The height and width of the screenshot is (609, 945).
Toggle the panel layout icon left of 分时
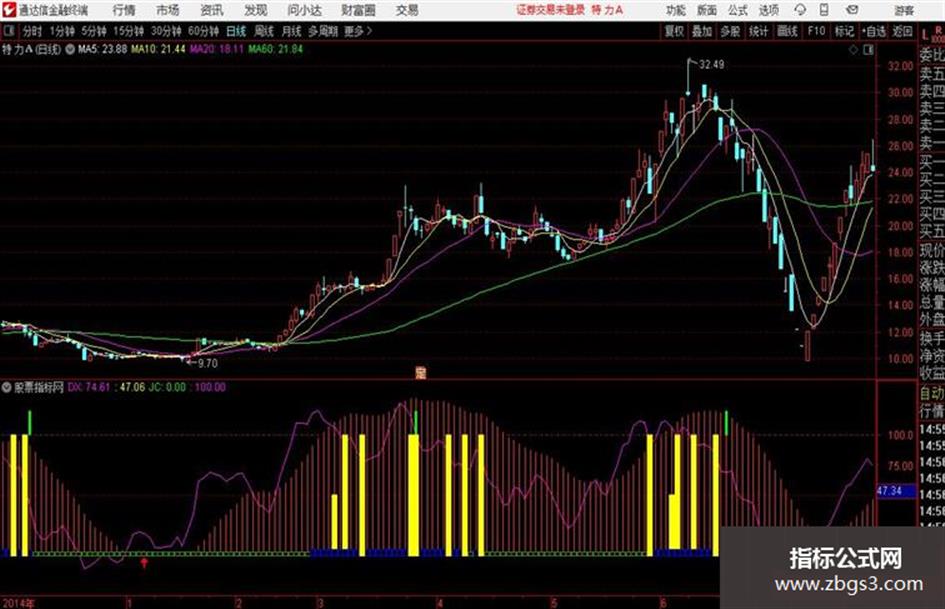pyautogui.click(x=8, y=31)
